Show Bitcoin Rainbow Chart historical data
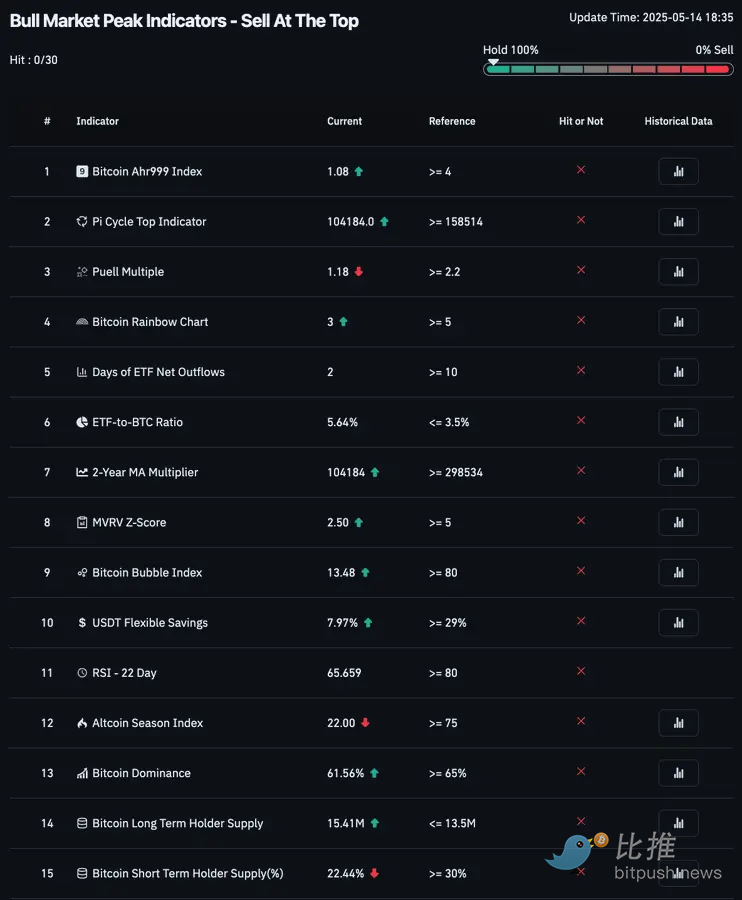Viewport: 742px width, 900px height. [678, 322]
